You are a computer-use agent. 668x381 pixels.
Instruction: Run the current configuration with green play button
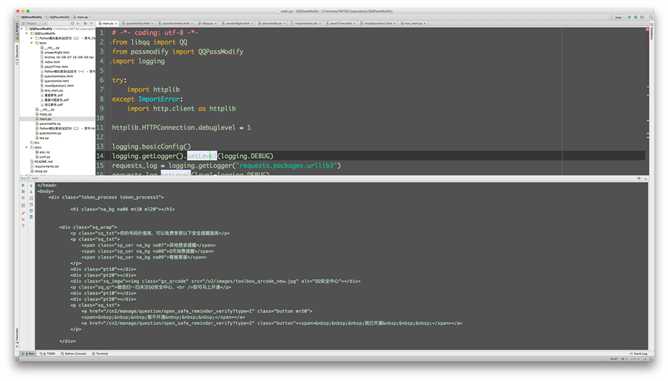pyautogui.click(x=629, y=17)
